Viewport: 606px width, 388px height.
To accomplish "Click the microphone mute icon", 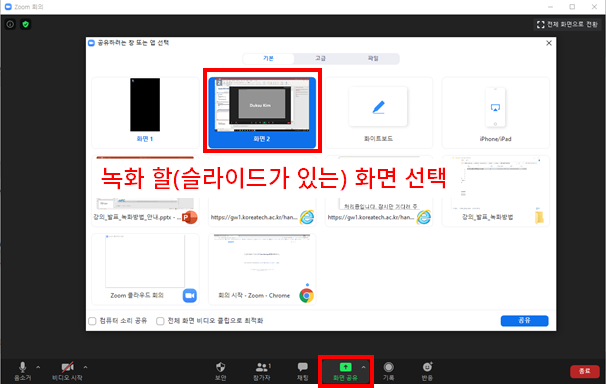I will point(22,367).
